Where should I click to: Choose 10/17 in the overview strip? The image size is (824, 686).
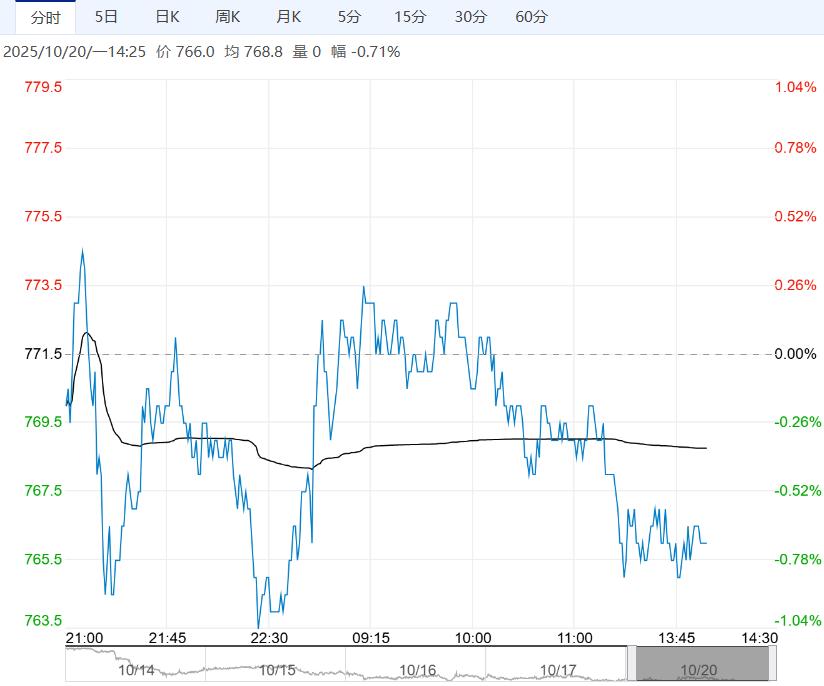point(557,670)
